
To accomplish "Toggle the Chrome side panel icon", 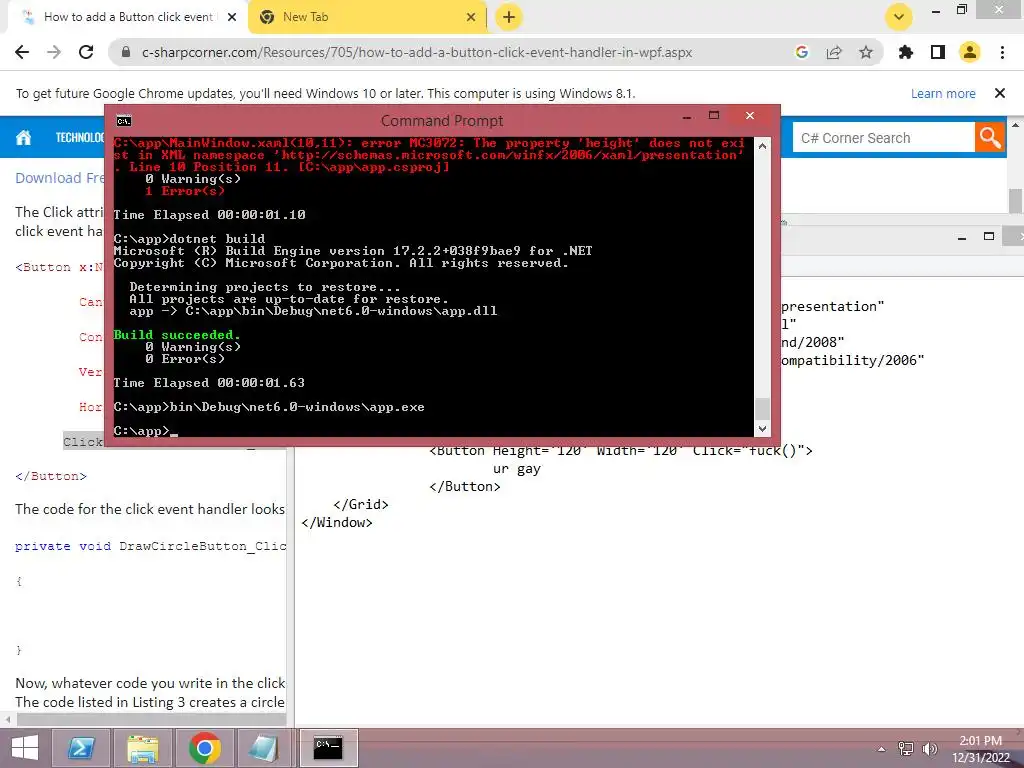I will (x=938, y=52).
